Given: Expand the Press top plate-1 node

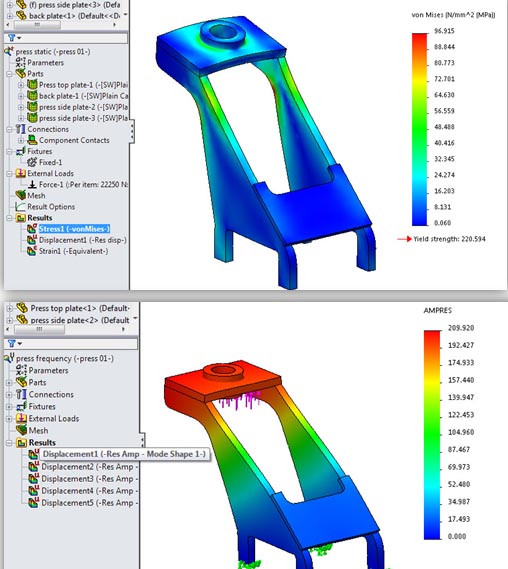Looking at the screenshot, I should 21,85.
